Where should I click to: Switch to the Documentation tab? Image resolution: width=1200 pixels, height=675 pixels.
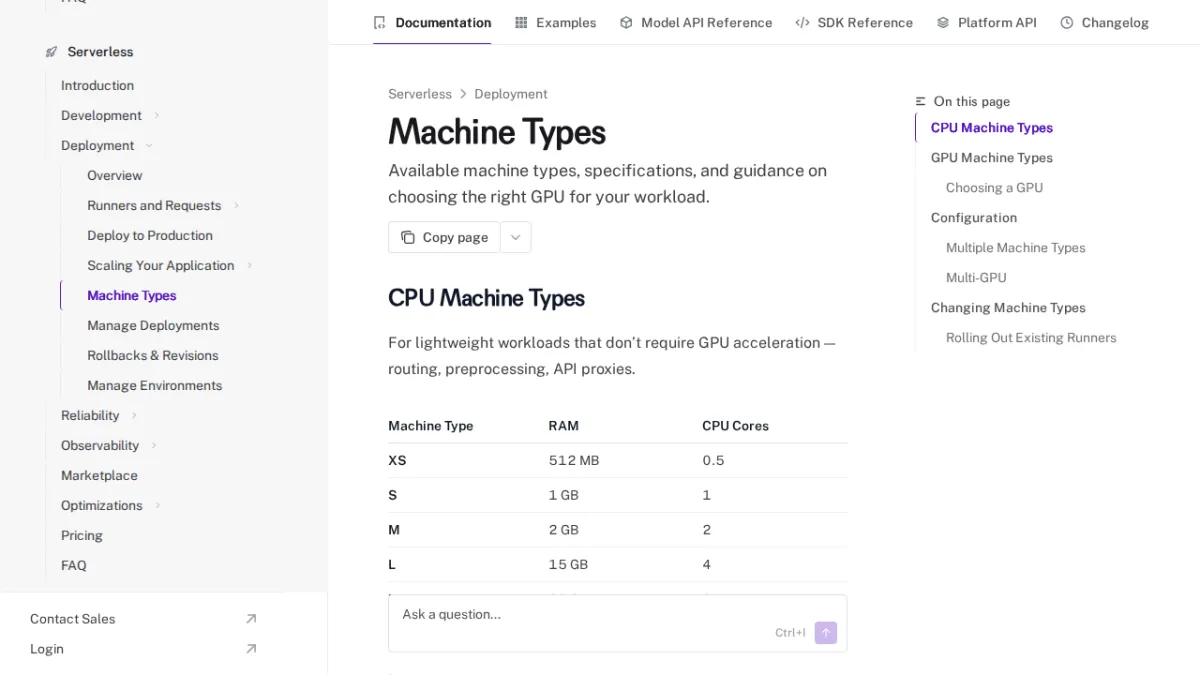click(x=432, y=22)
